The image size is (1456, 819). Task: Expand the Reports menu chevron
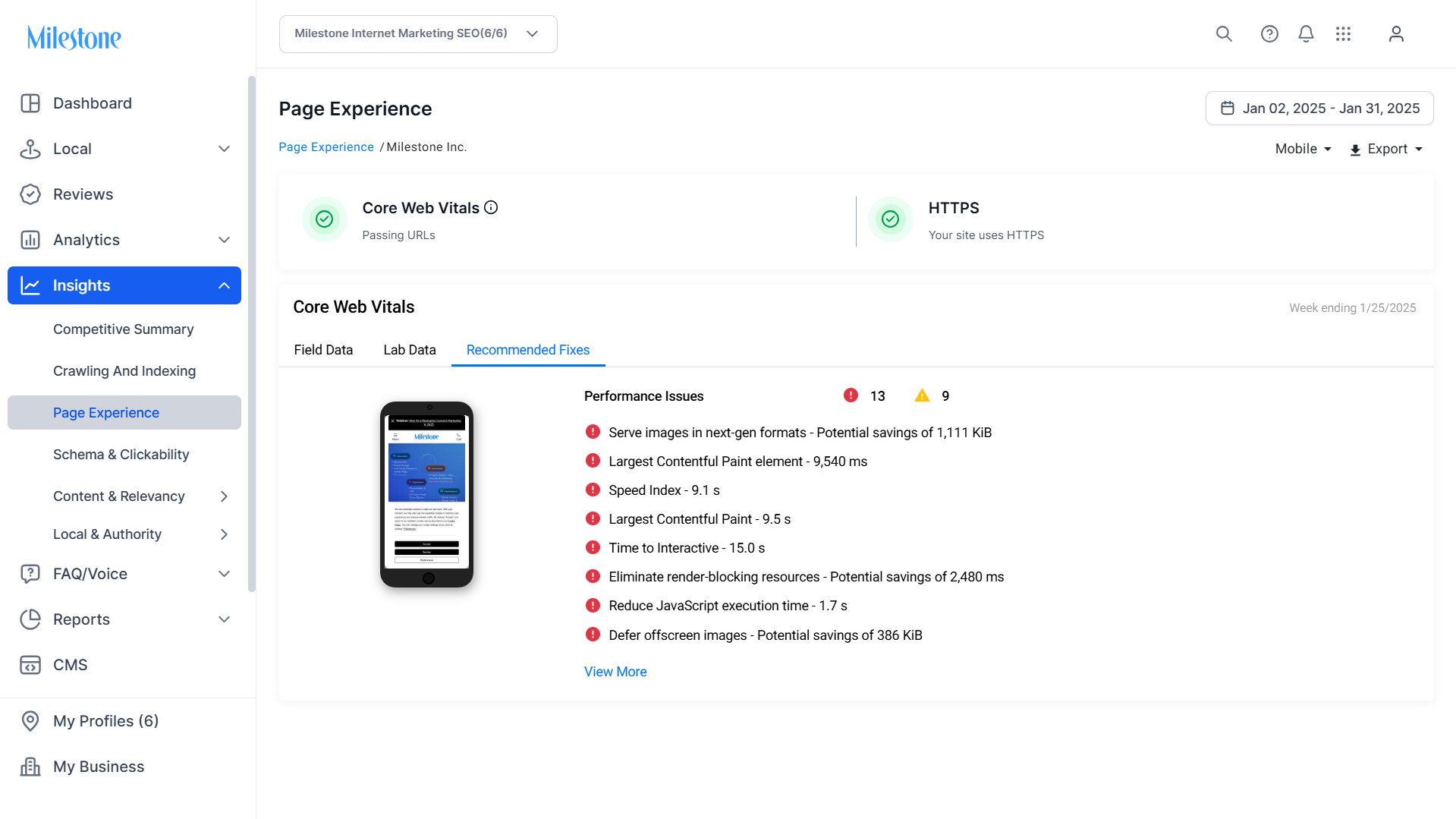pos(224,619)
